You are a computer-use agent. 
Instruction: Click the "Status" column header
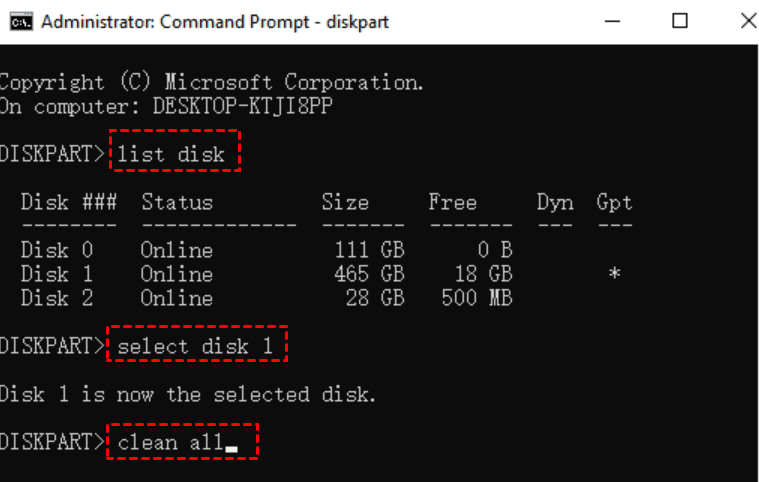177,202
